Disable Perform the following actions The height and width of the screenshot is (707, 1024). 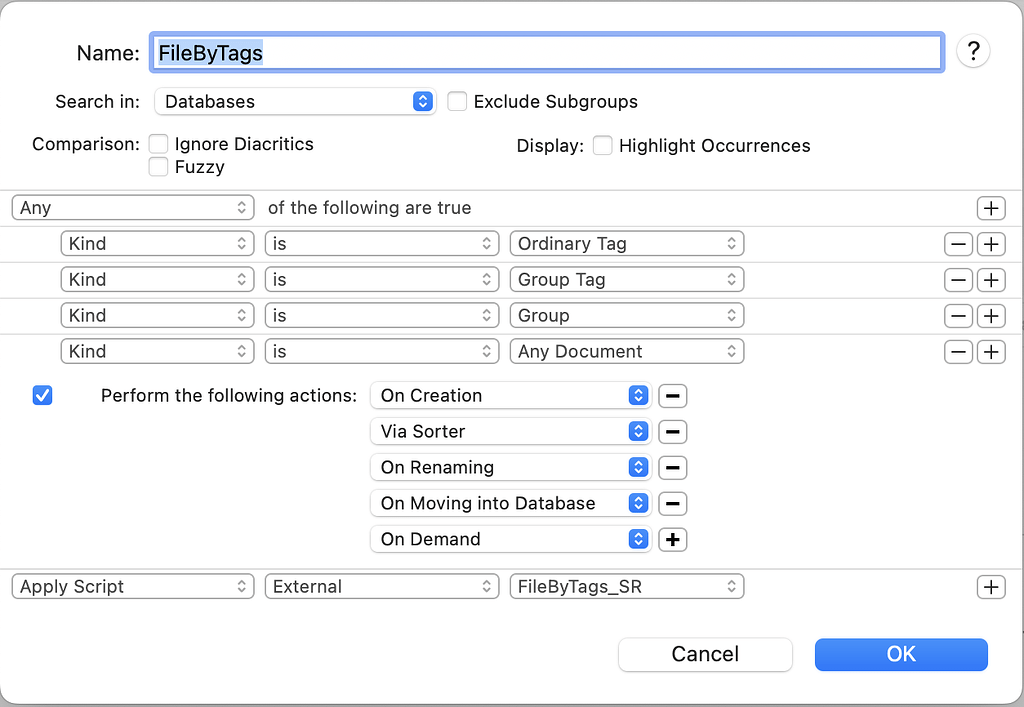point(42,395)
